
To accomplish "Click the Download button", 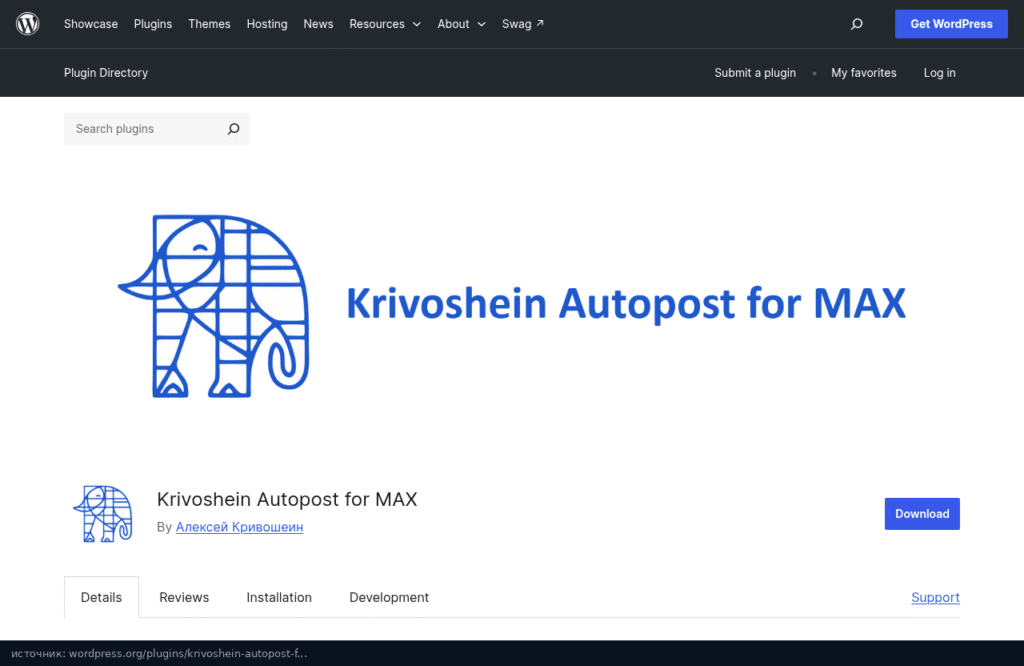I will pyautogui.click(x=922, y=514).
